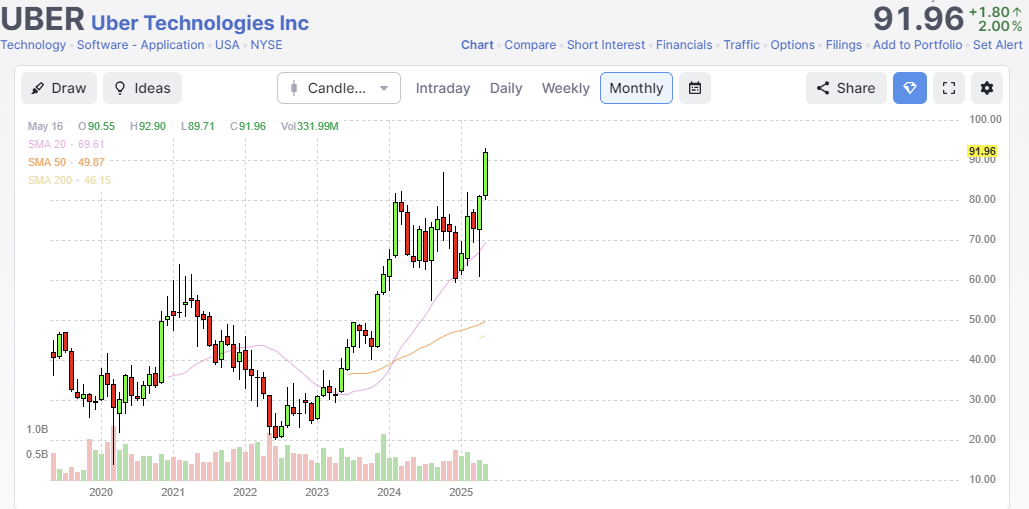This screenshot has height=509, width=1029.
Task: Open the Traffic link
Action: pos(742,45)
